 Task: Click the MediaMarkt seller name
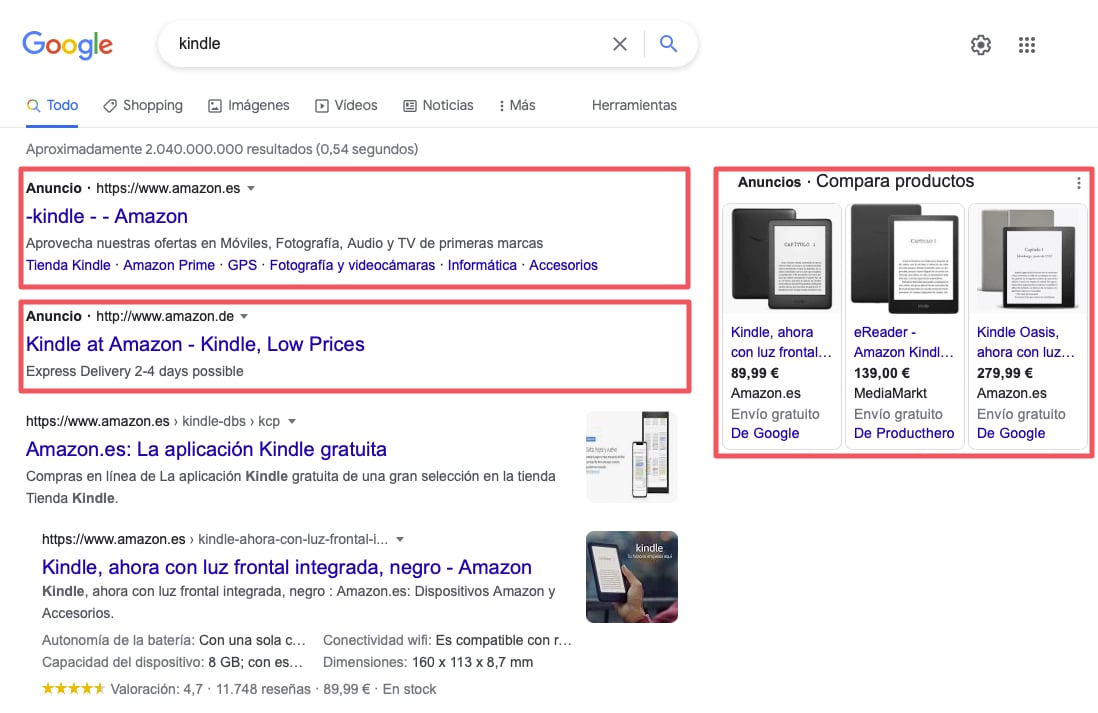click(x=890, y=394)
